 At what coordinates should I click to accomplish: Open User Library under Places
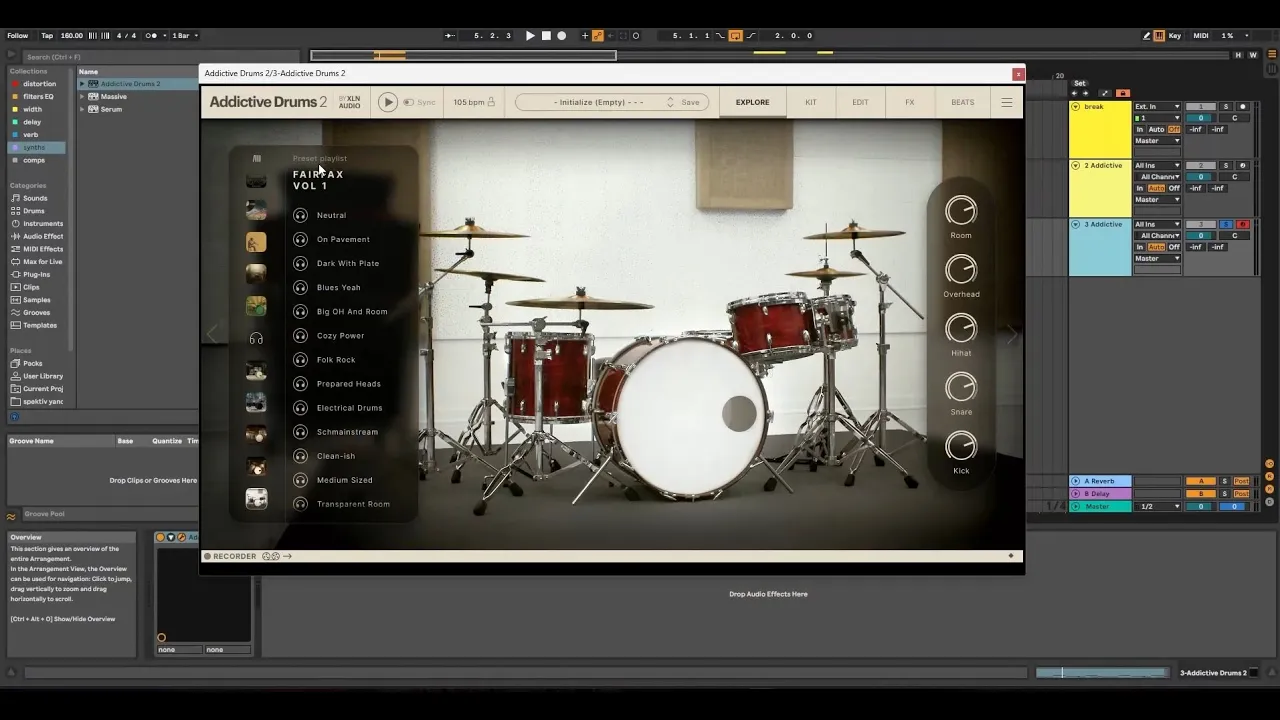click(x=43, y=376)
